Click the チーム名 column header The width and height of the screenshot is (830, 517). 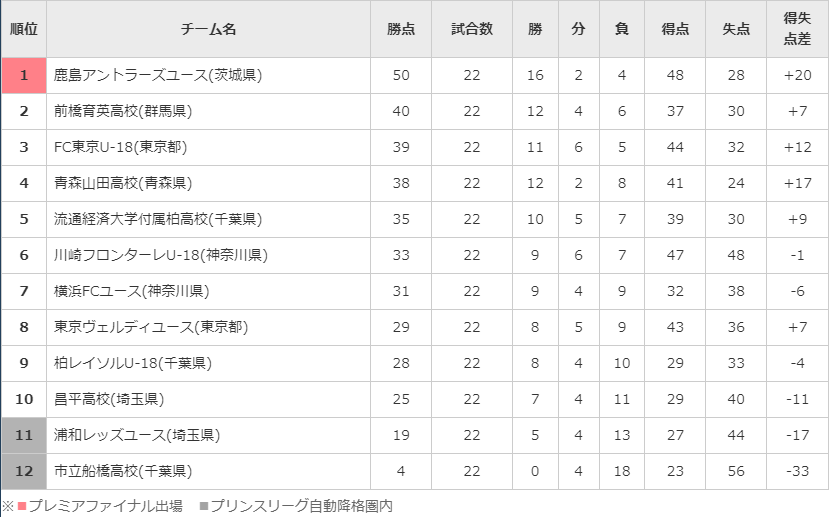208,29
